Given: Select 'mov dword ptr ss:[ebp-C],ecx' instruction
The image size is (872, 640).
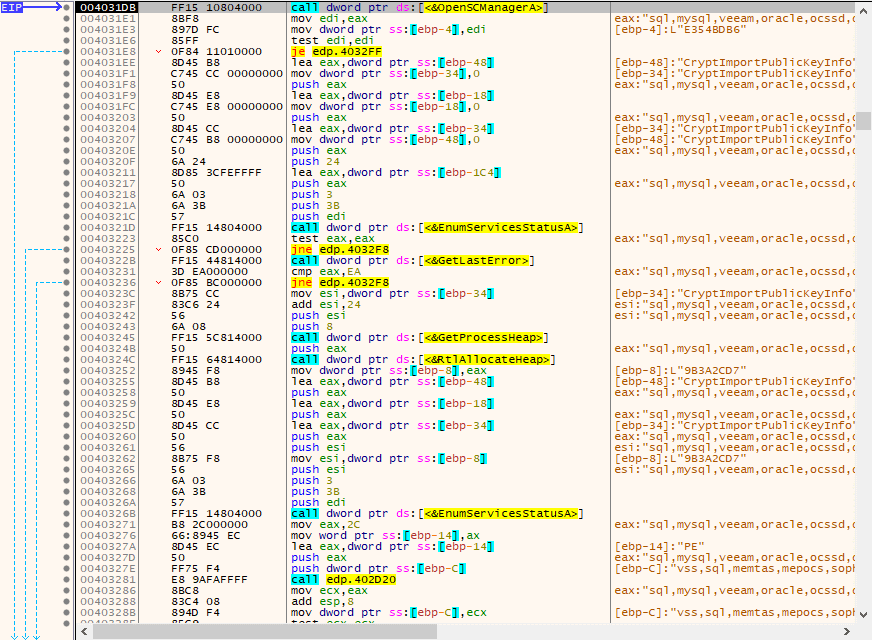Looking at the screenshot, I should [x=388, y=612].
